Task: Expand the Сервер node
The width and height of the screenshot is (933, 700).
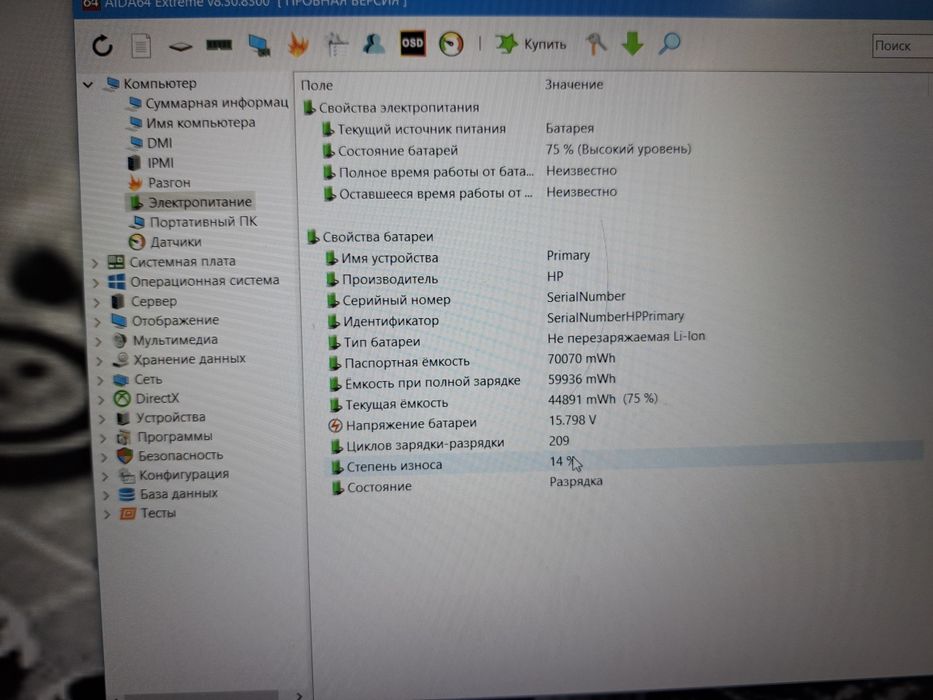Action: (97, 302)
